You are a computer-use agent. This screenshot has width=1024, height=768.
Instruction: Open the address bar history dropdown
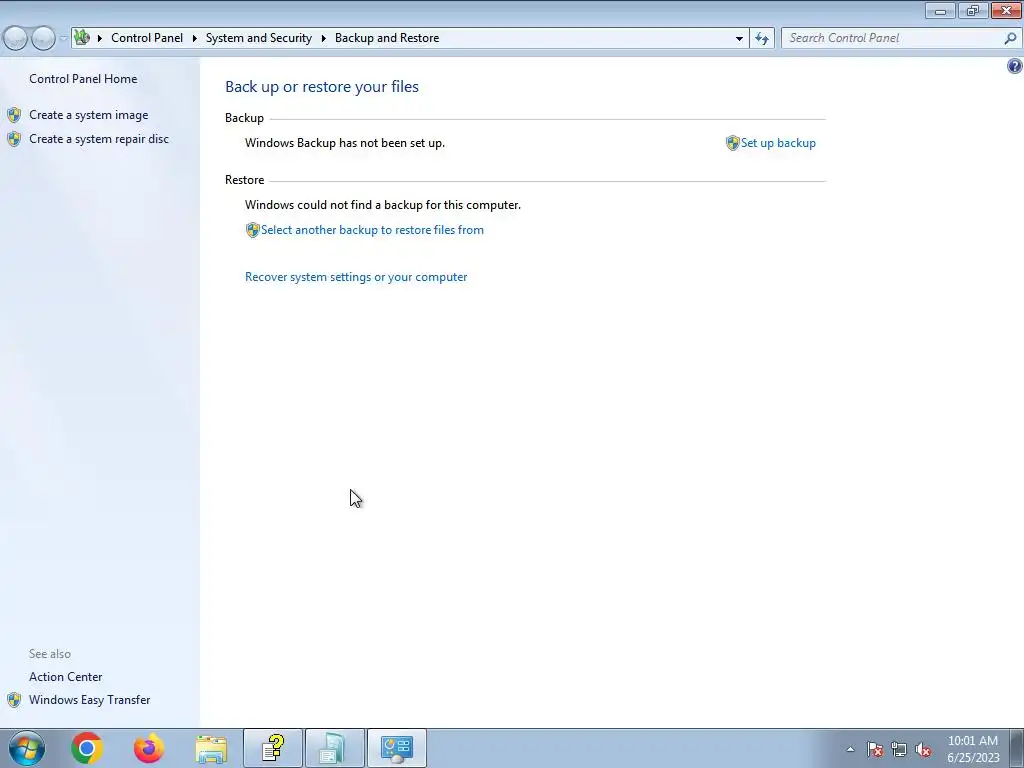click(x=739, y=39)
